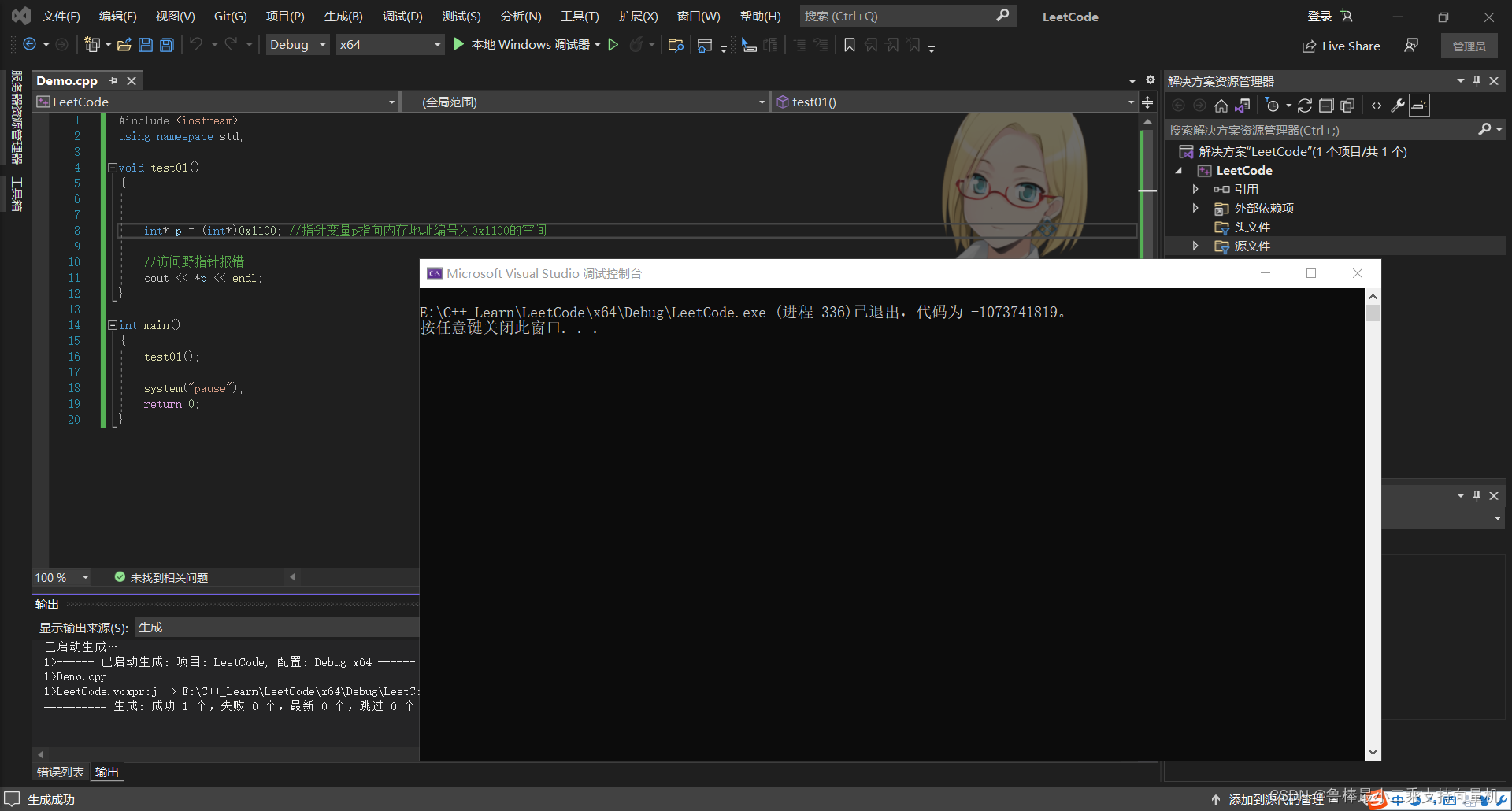
Task: Open the 工具(T) tools menu
Action: (x=580, y=17)
